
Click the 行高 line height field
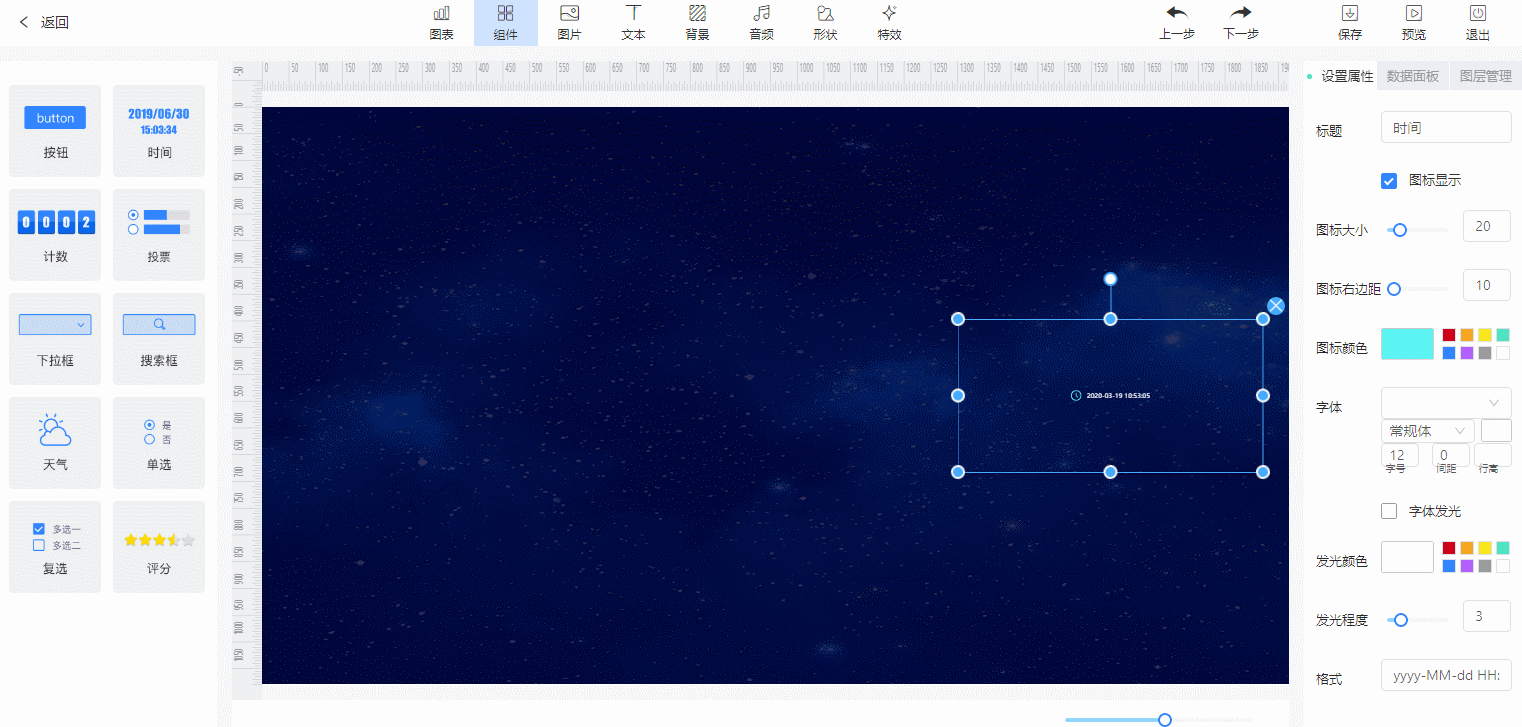click(x=1493, y=455)
